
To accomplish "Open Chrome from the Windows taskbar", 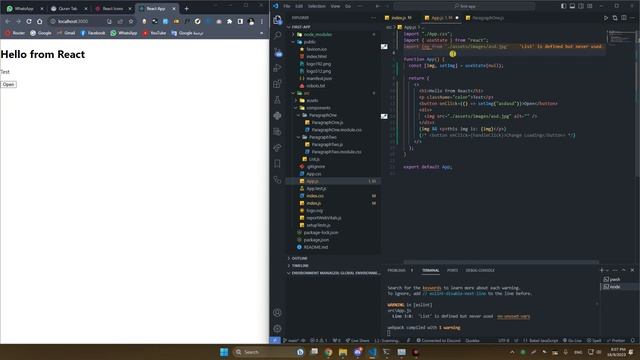I will [x=328, y=352].
